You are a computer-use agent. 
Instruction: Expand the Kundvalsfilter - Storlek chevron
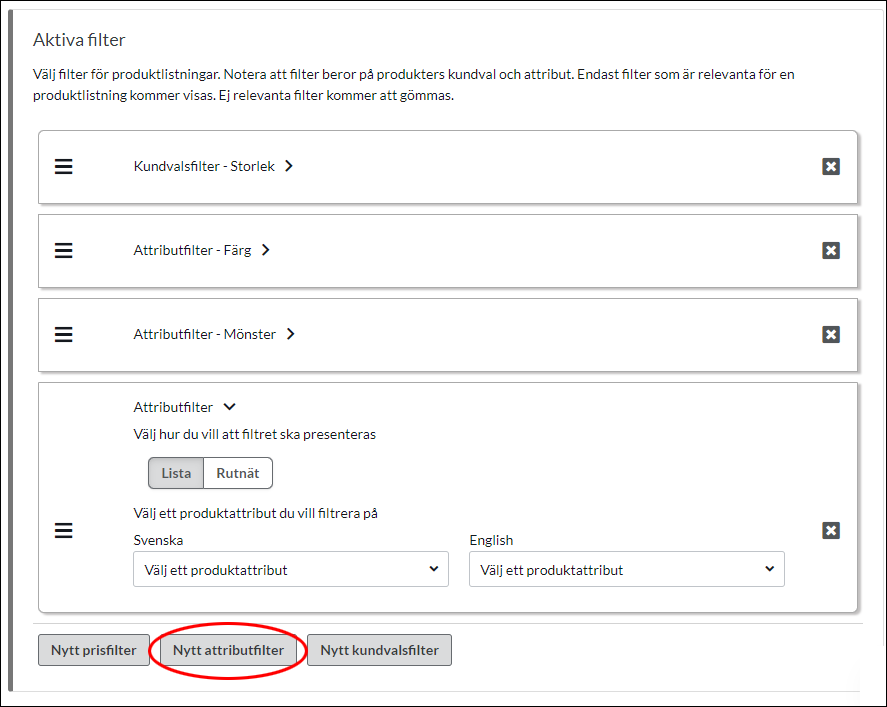289,166
